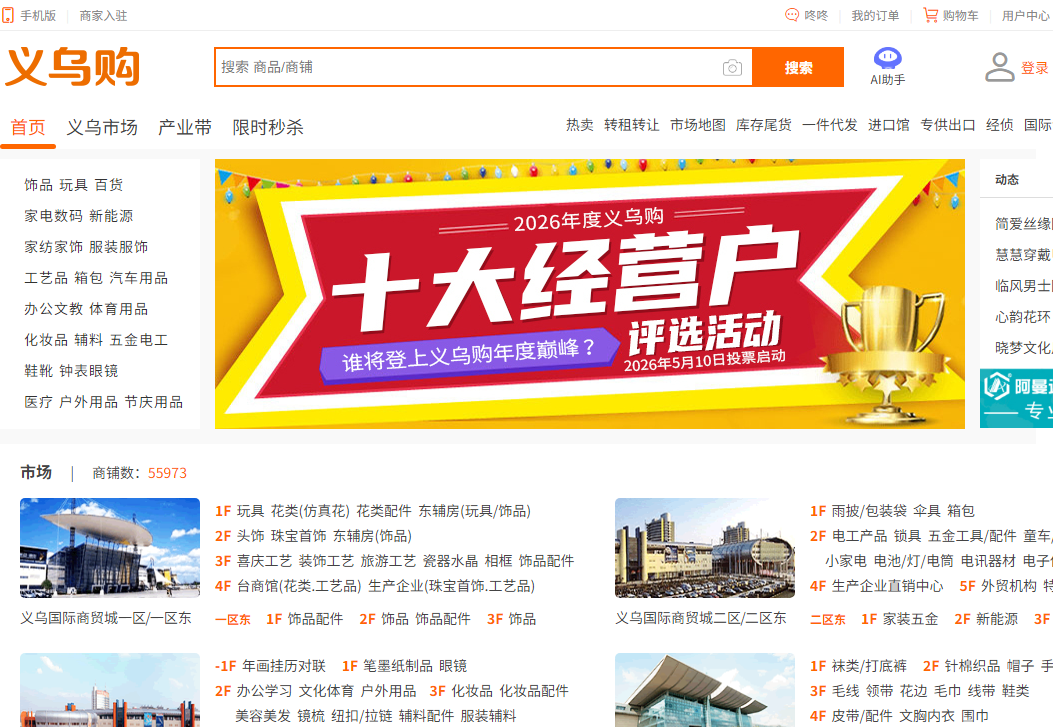
Task: Click the 二区/二区东 market photo
Action: point(704,548)
